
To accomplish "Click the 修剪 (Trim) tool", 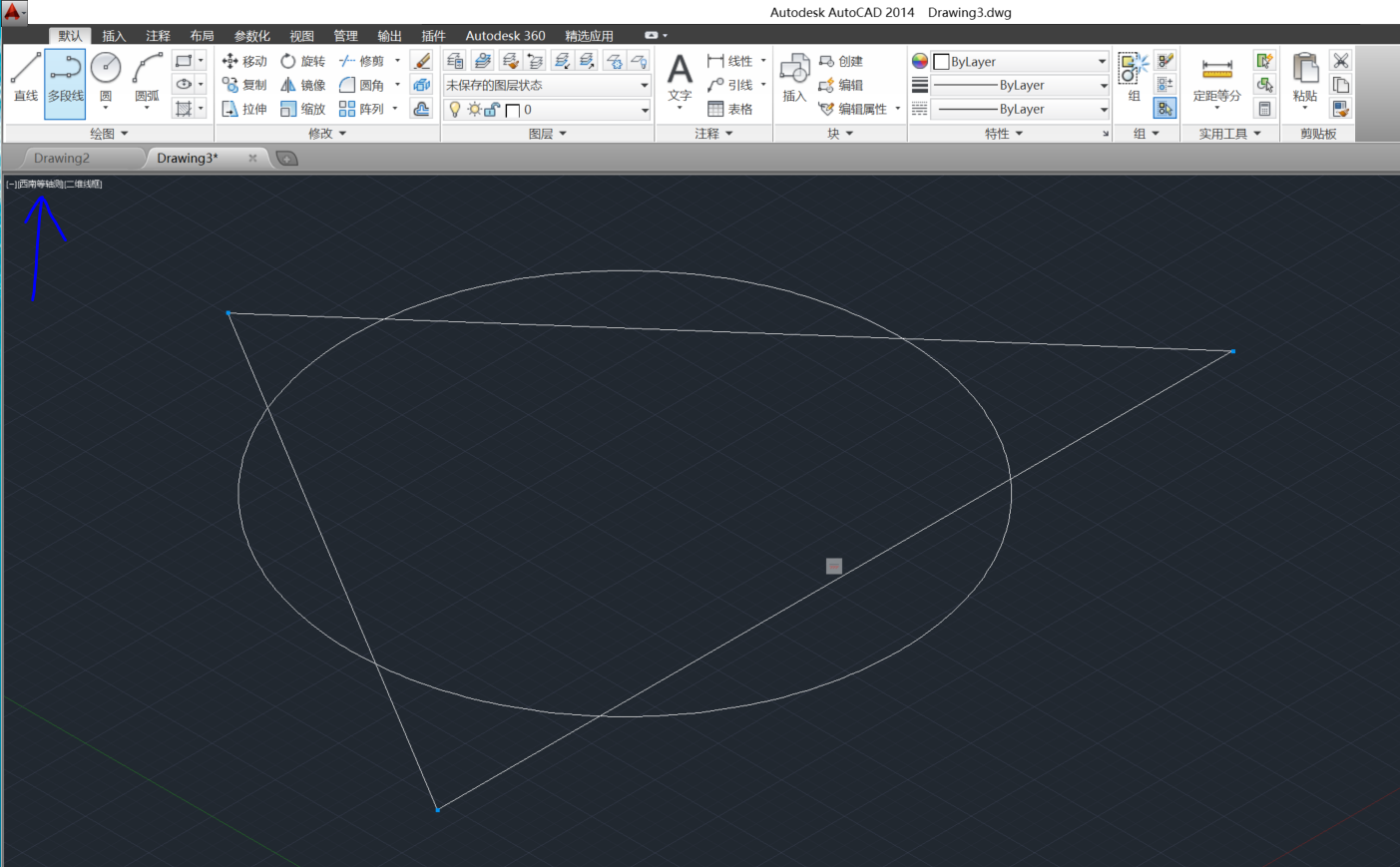I will pos(361,61).
